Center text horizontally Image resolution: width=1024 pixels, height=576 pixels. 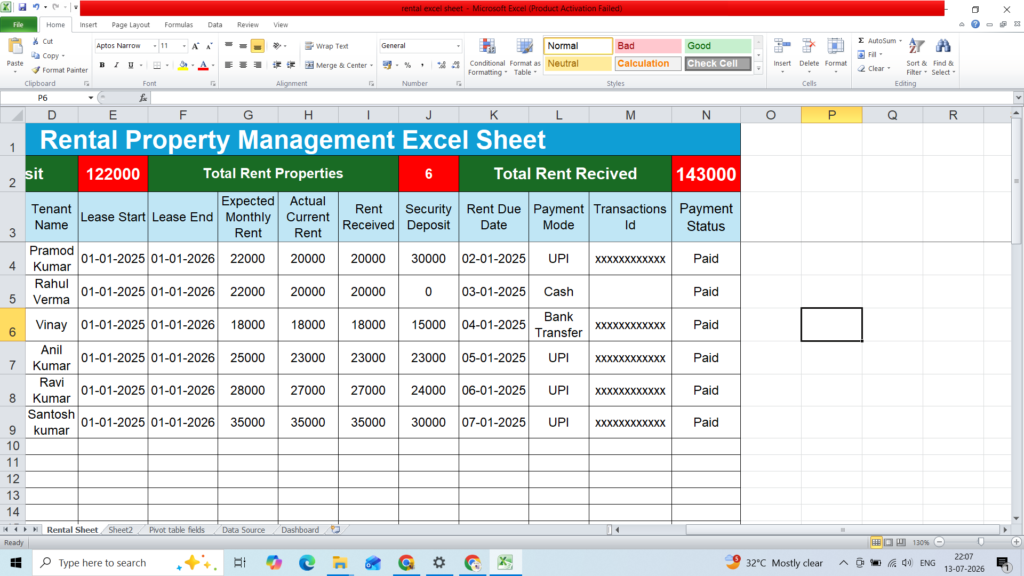(x=243, y=65)
